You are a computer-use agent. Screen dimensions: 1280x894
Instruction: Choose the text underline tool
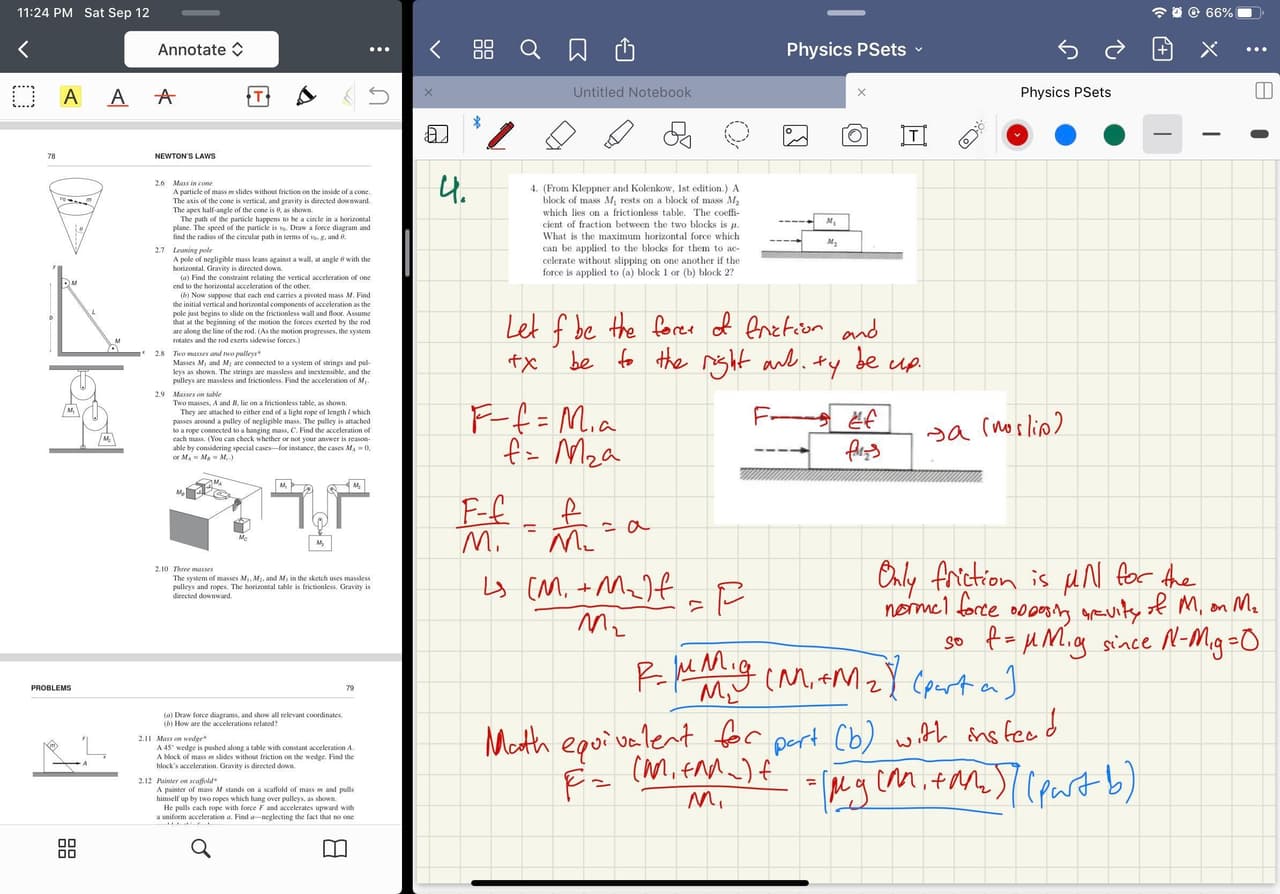tap(118, 96)
